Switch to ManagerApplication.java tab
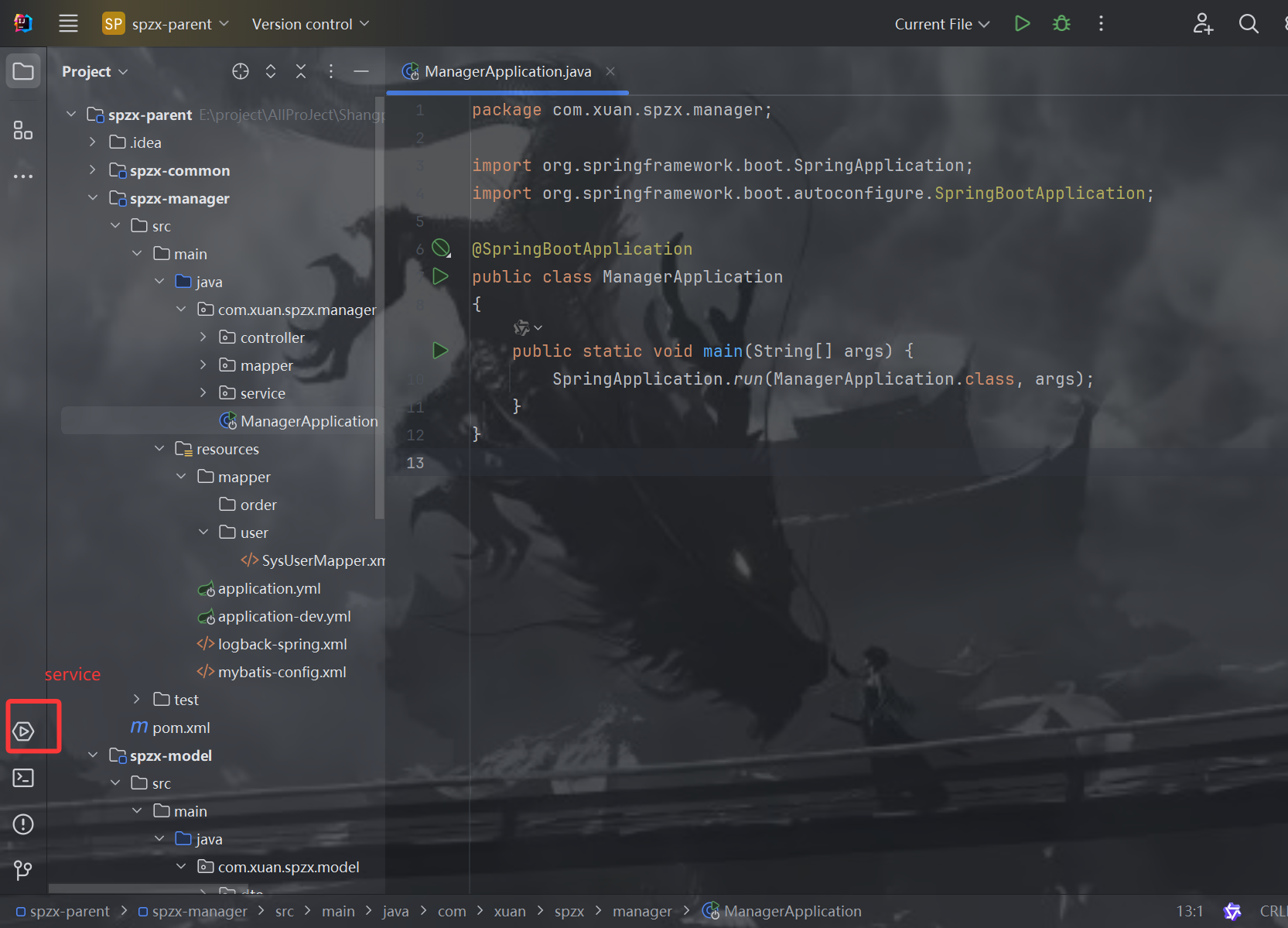This screenshot has width=1288, height=928. point(507,71)
